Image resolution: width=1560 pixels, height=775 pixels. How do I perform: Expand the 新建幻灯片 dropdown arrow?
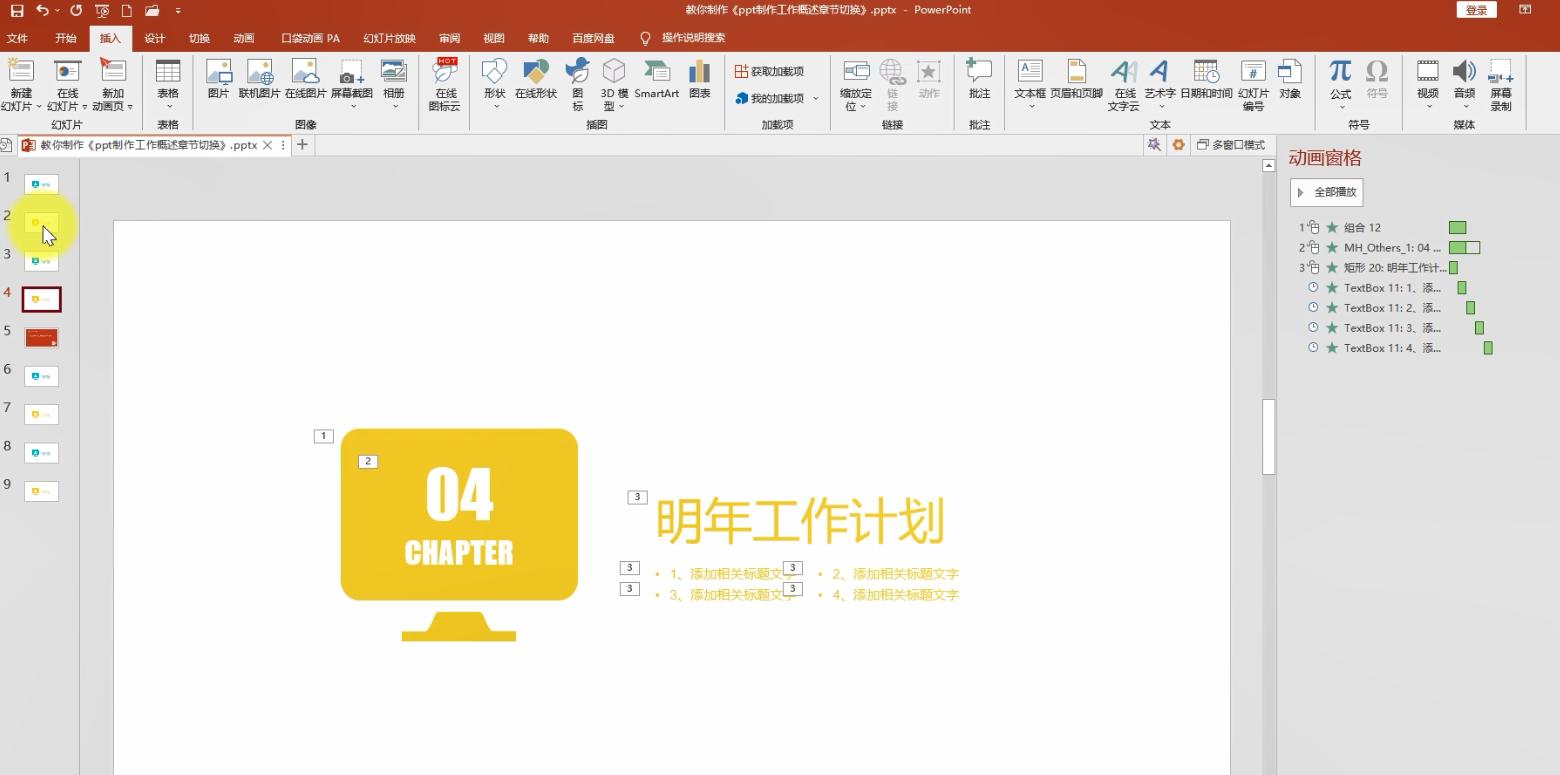pos(39,107)
